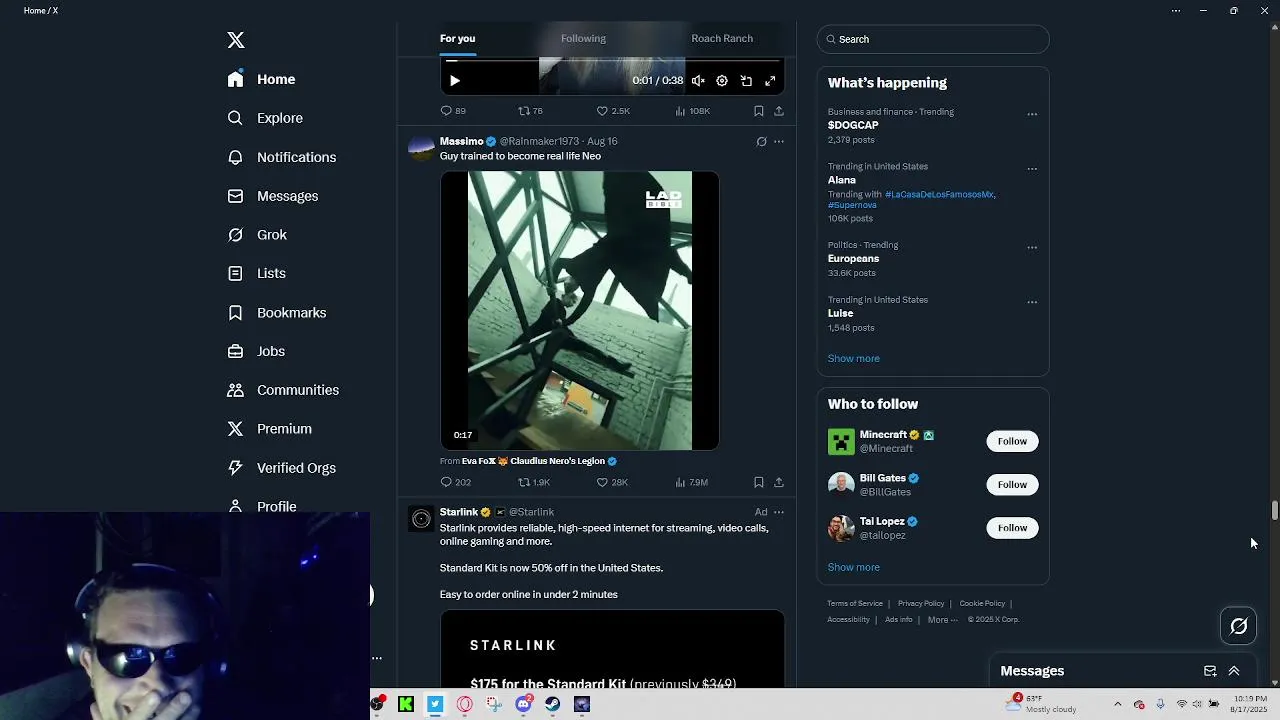Like Massimo's post with 28K likes

(612, 482)
